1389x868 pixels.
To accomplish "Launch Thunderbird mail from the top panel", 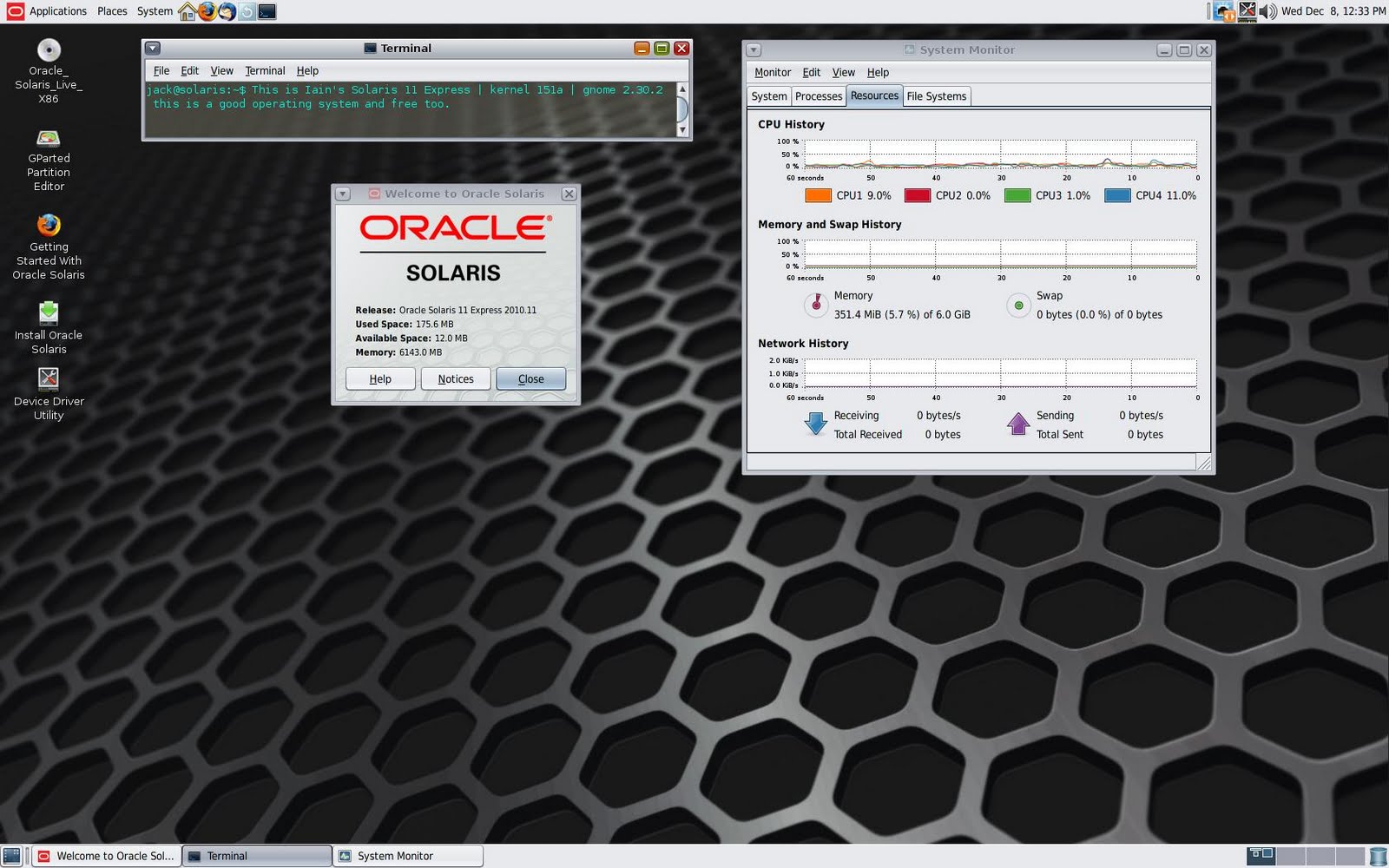I will pos(227,11).
